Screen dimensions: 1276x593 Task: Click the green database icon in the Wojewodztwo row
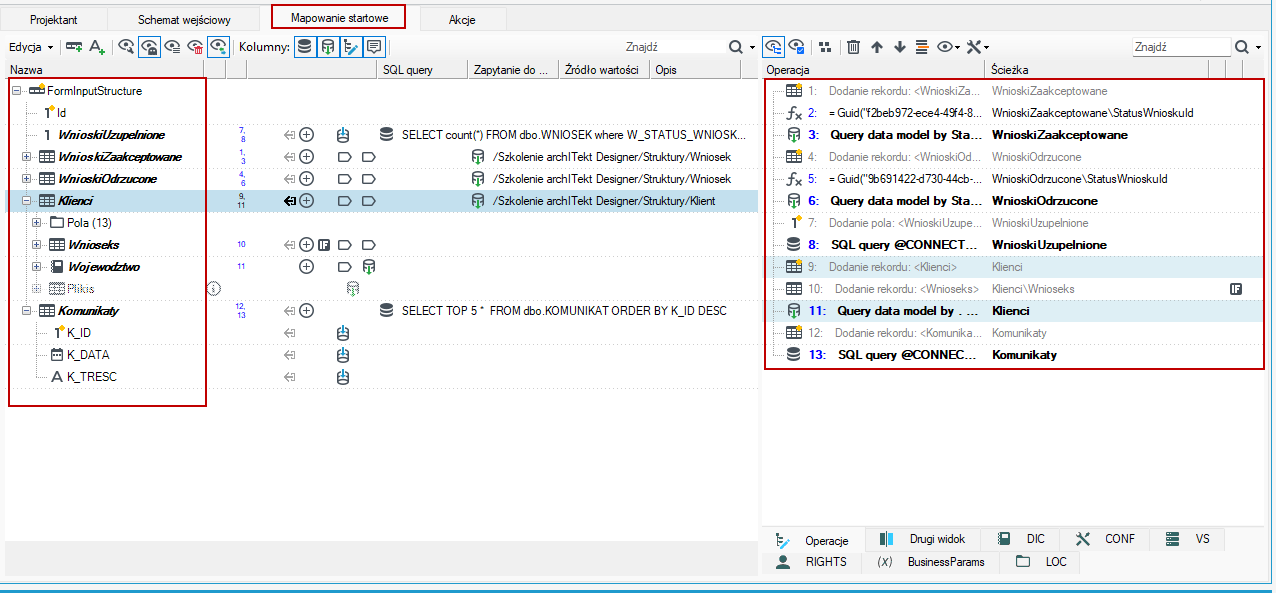(x=369, y=267)
